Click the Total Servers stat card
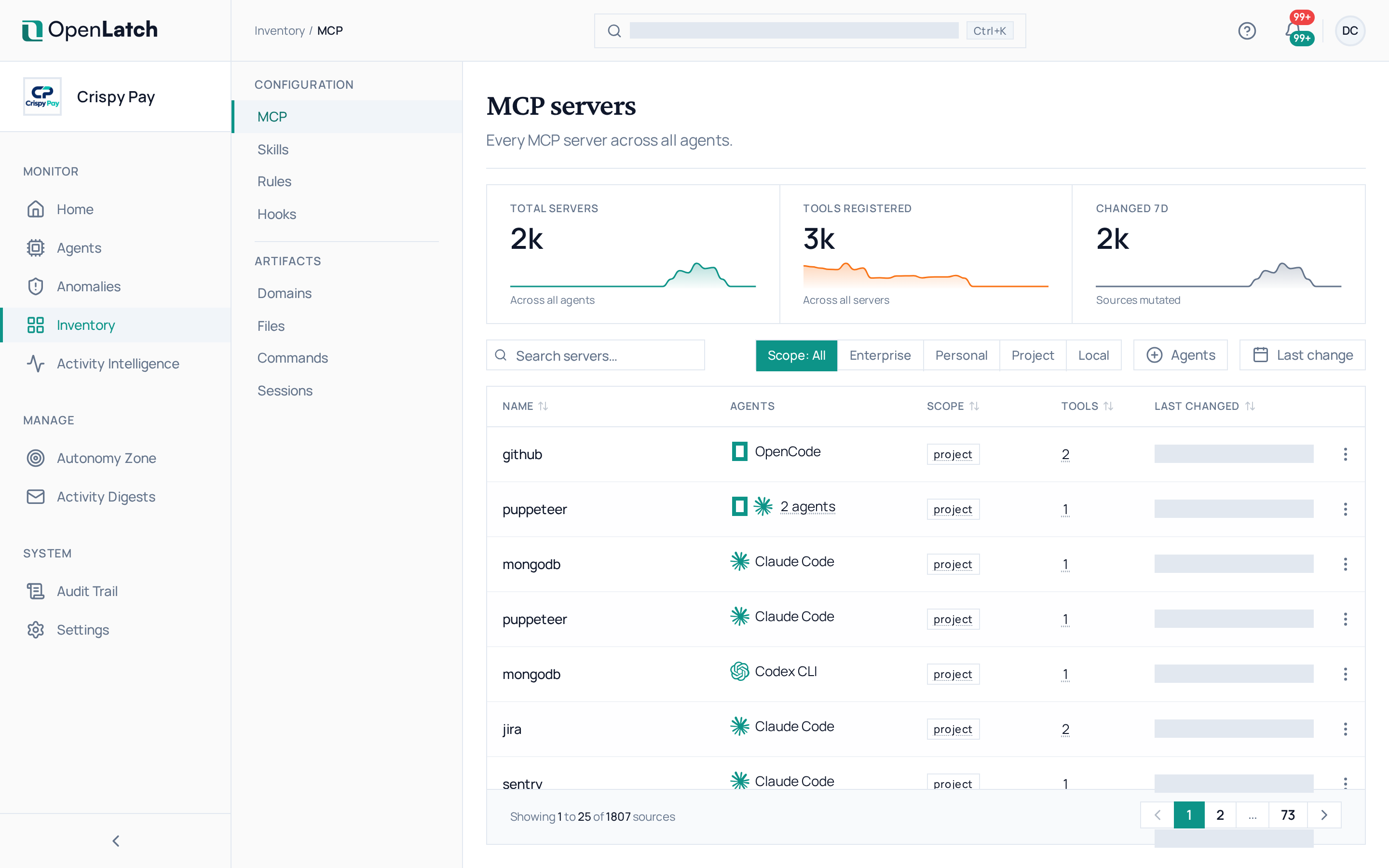Image resolution: width=1389 pixels, height=868 pixels. coord(632,254)
